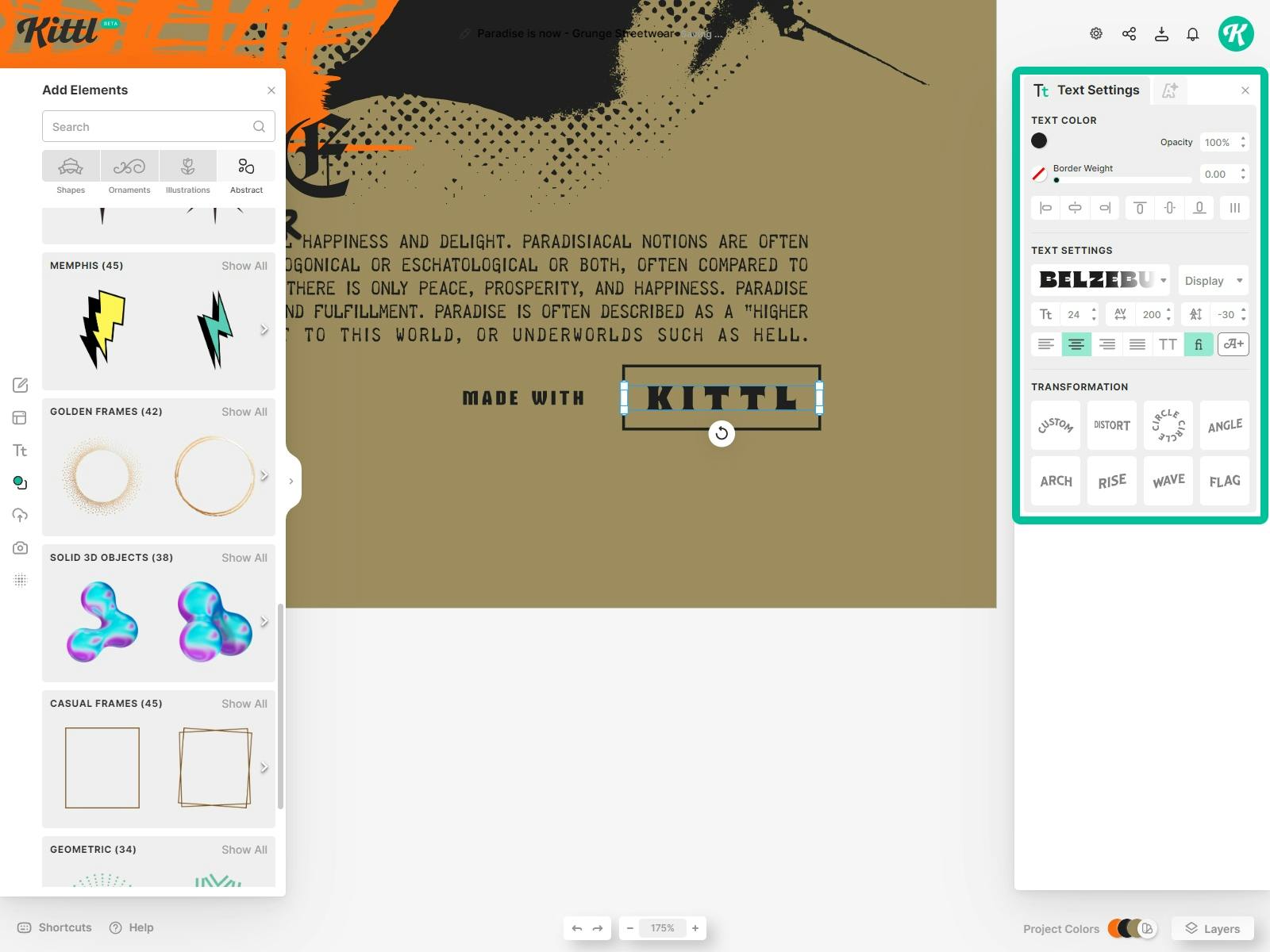Open Shortcuts in the footer
Viewport: 1270px width, 952px height.
tap(55, 927)
